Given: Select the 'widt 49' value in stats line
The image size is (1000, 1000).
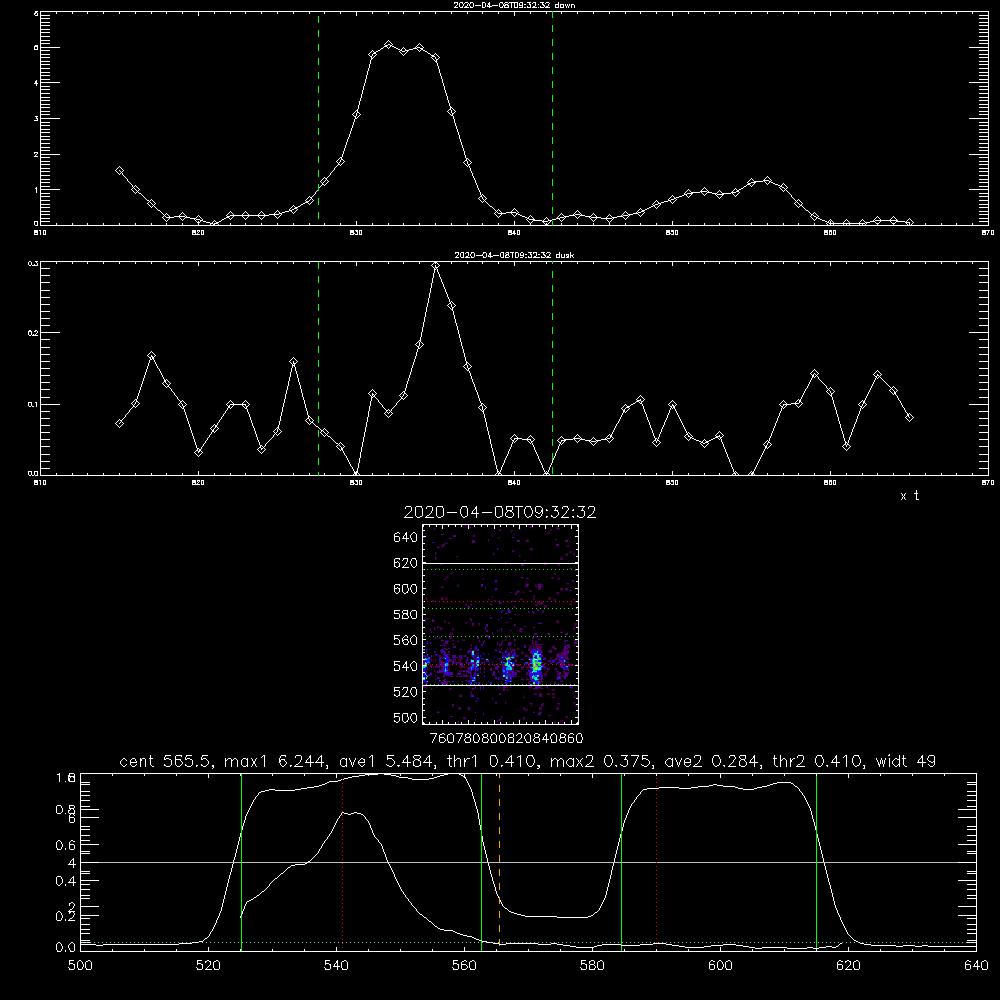Looking at the screenshot, I should pyautogui.click(x=906, y=761).
